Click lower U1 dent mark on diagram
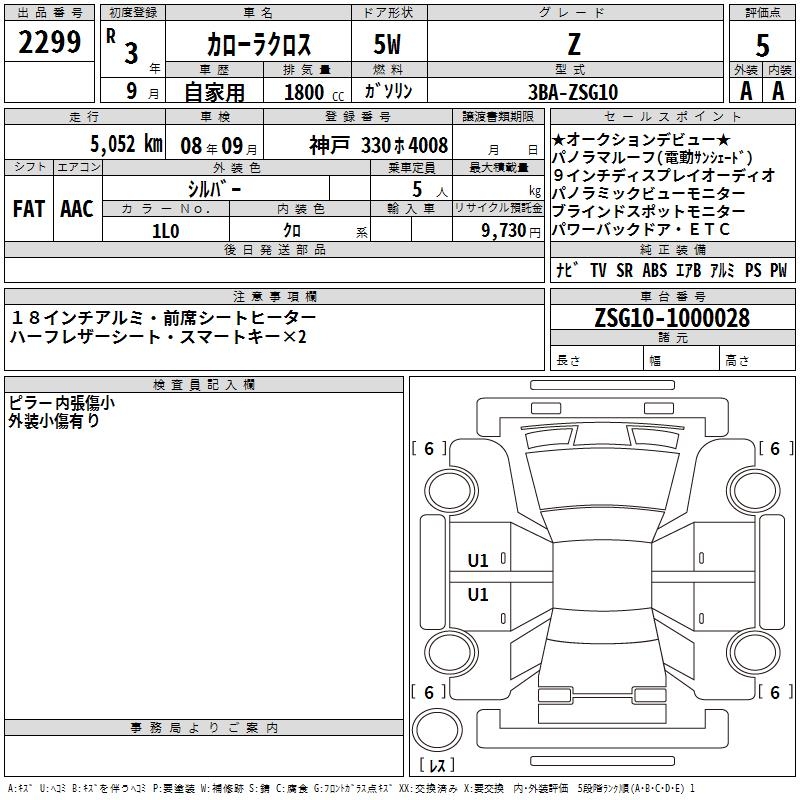The image size is (800, 800). pos(478,594)
